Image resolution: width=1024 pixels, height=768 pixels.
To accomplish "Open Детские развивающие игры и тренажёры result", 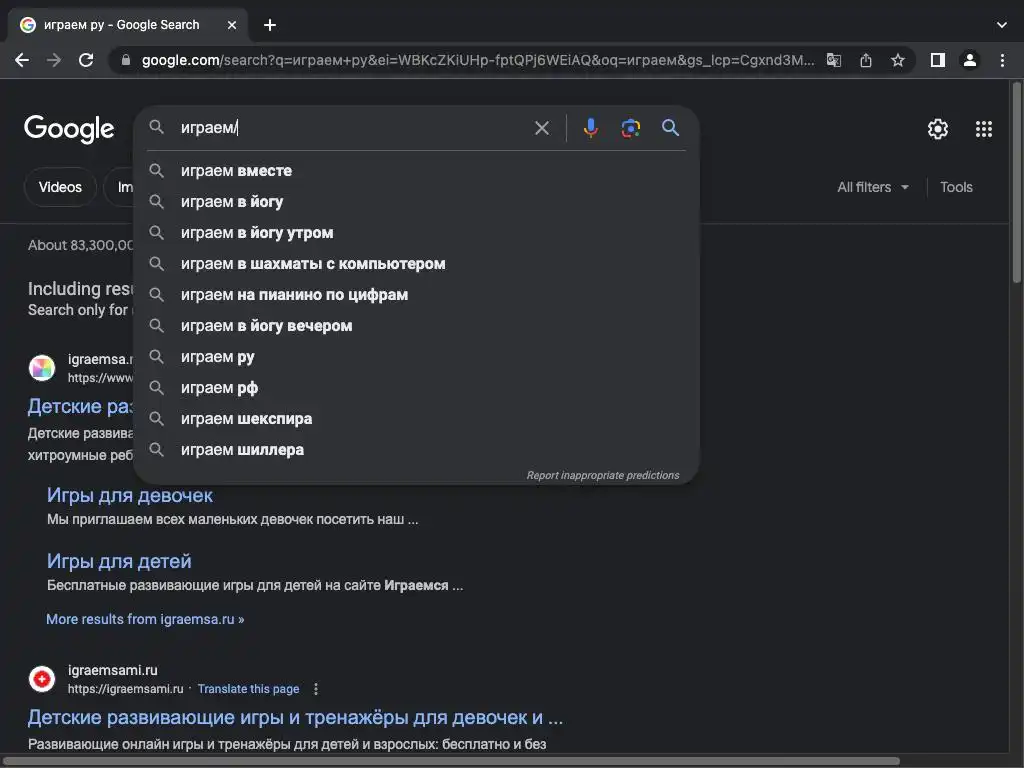I will [295, 718].
